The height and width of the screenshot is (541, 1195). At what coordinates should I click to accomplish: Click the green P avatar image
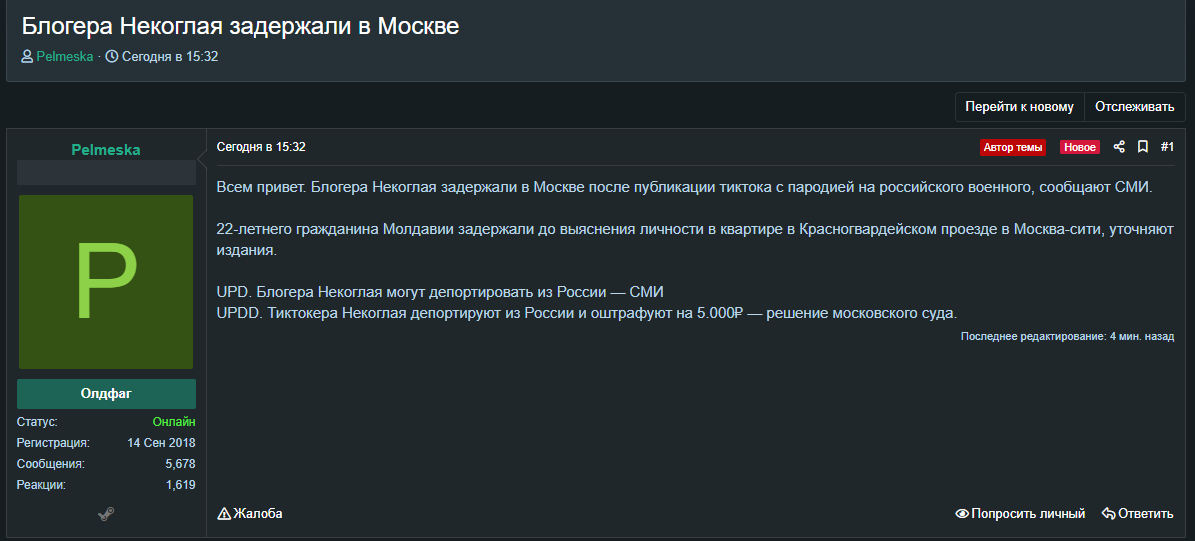coord(106,282)
